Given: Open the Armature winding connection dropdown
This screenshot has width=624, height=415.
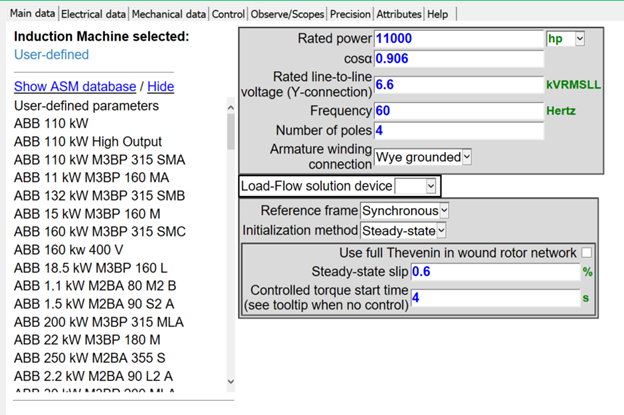Looking at the screenshot, I should pos(423,157).
